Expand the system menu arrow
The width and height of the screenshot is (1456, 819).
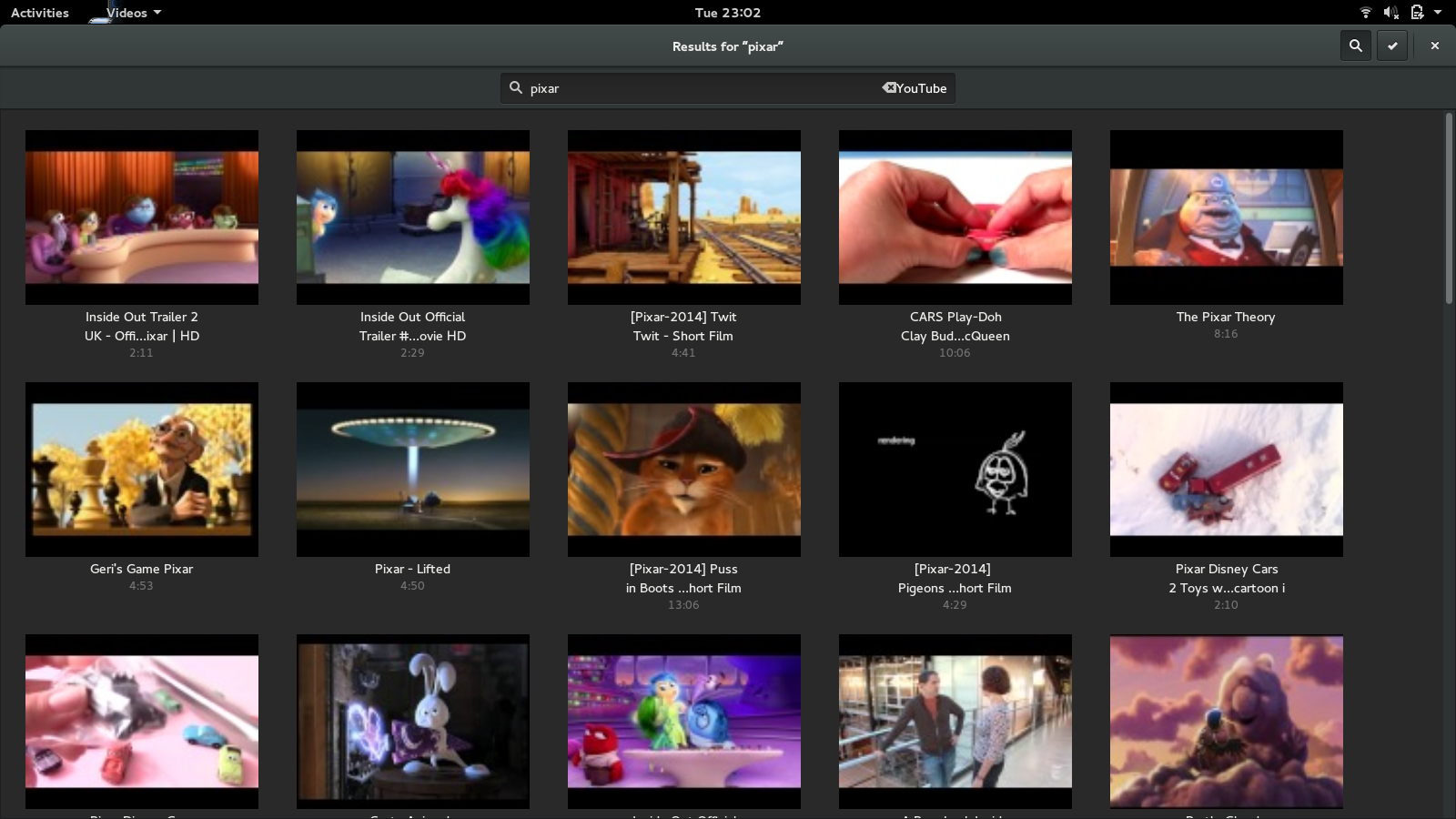click(x=1438, y=13)
